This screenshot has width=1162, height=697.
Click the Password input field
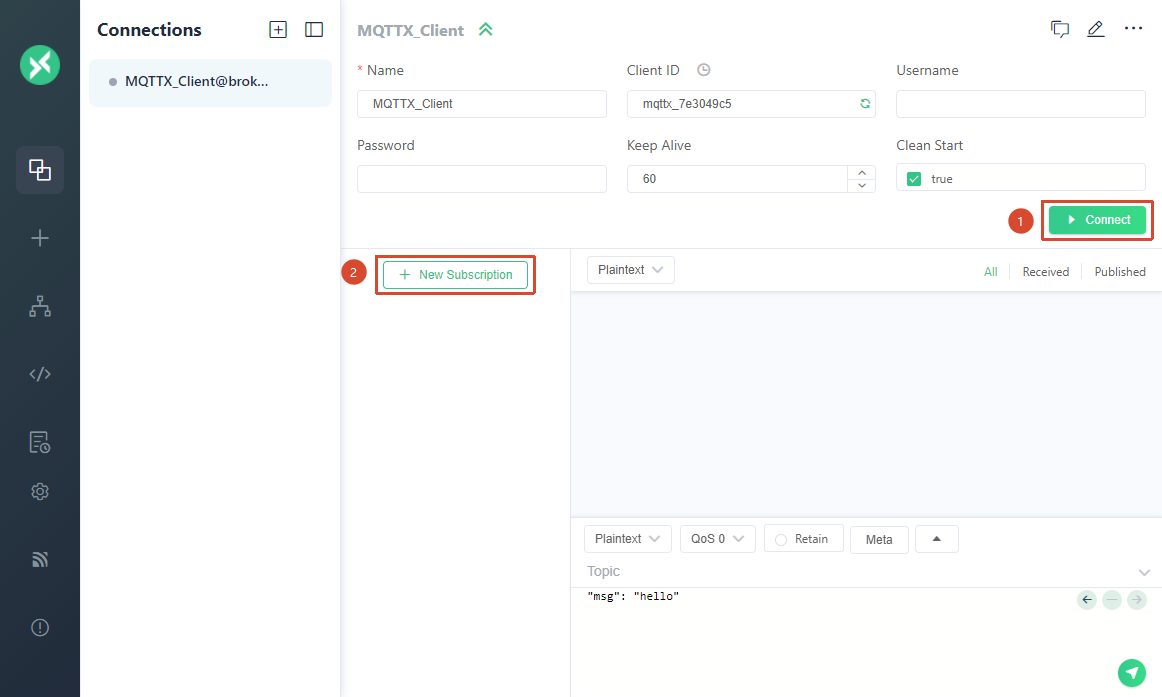click(482, 179)
